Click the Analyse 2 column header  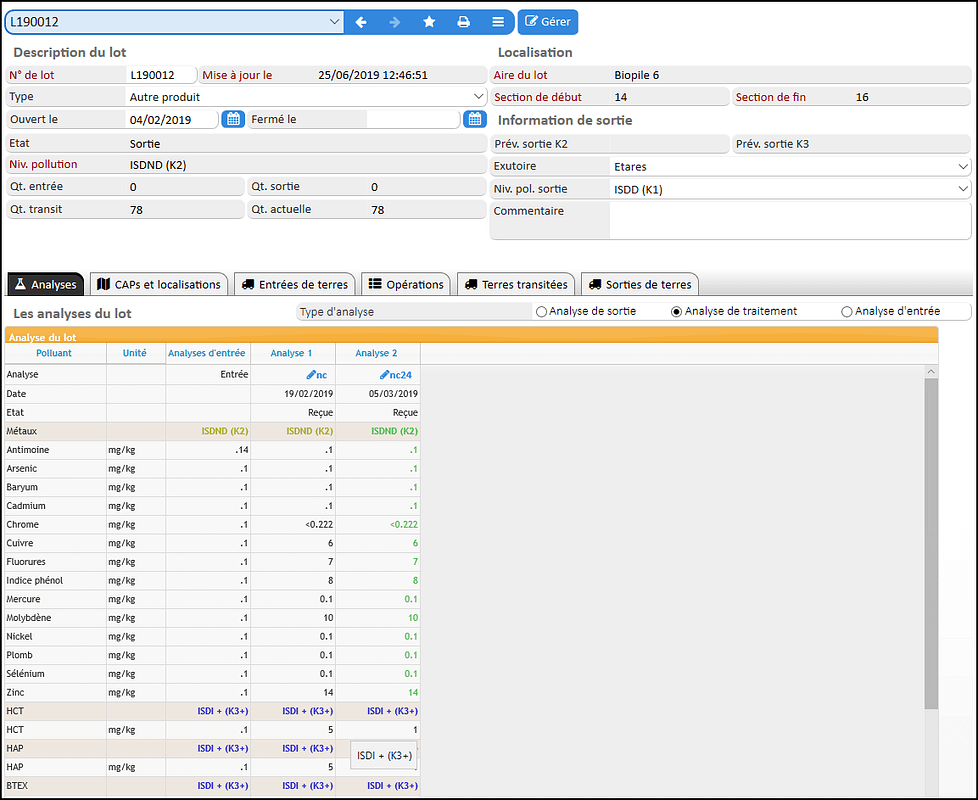click(376, 353)
